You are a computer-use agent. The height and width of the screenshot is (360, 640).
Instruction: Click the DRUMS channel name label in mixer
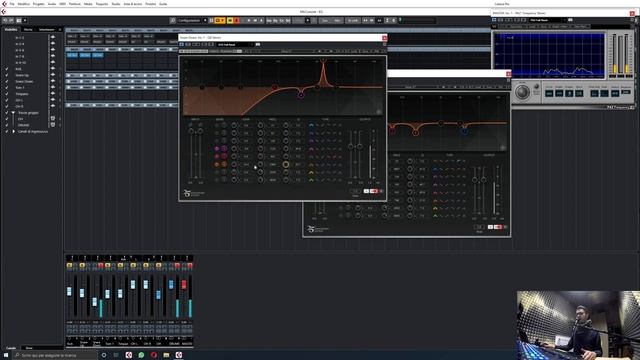[174, 344]
